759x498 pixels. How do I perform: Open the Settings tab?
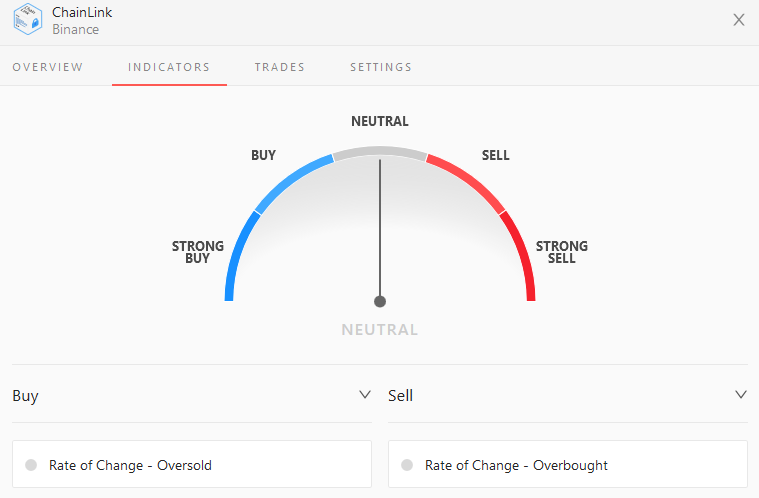coord(381,67)
